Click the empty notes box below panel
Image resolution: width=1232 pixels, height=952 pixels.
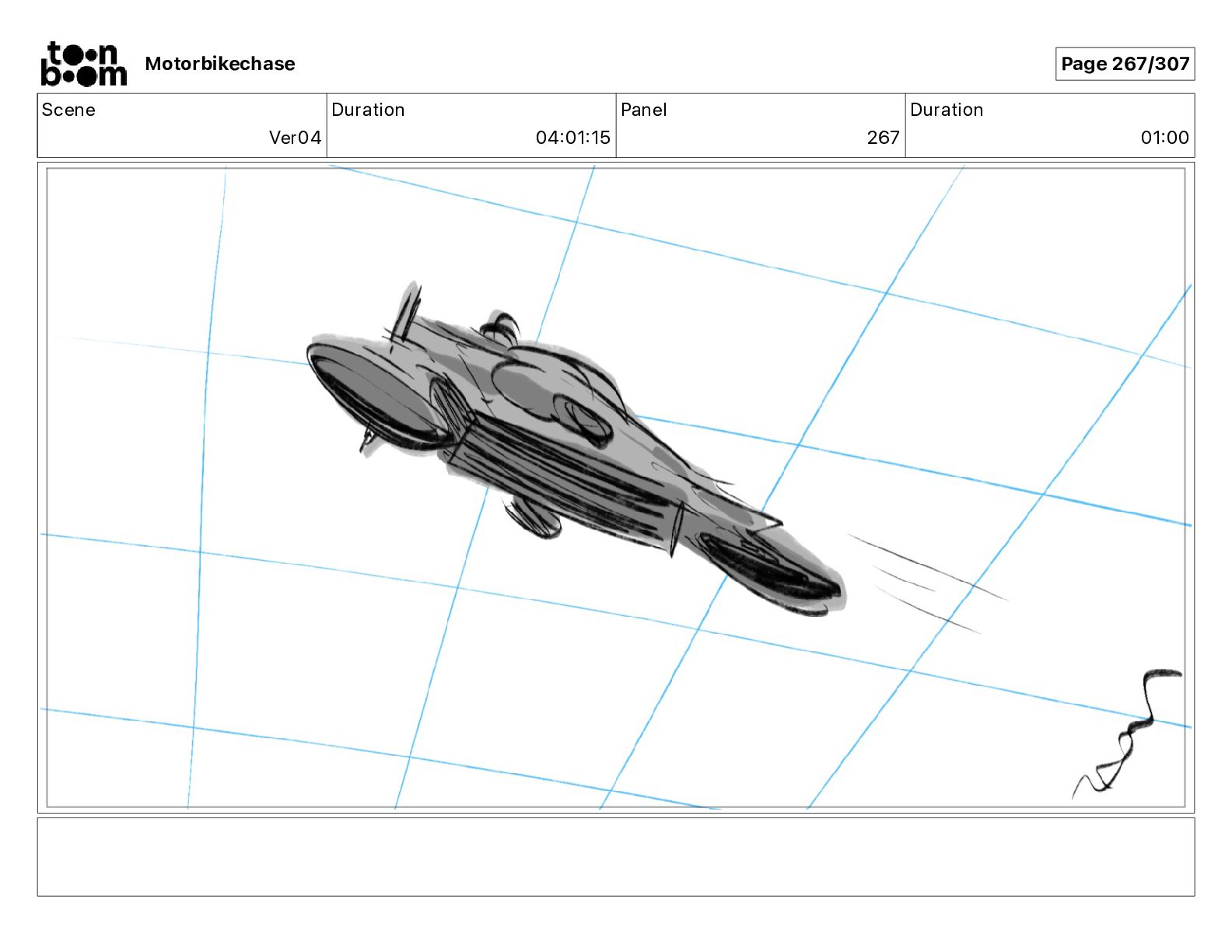[616, 856]
